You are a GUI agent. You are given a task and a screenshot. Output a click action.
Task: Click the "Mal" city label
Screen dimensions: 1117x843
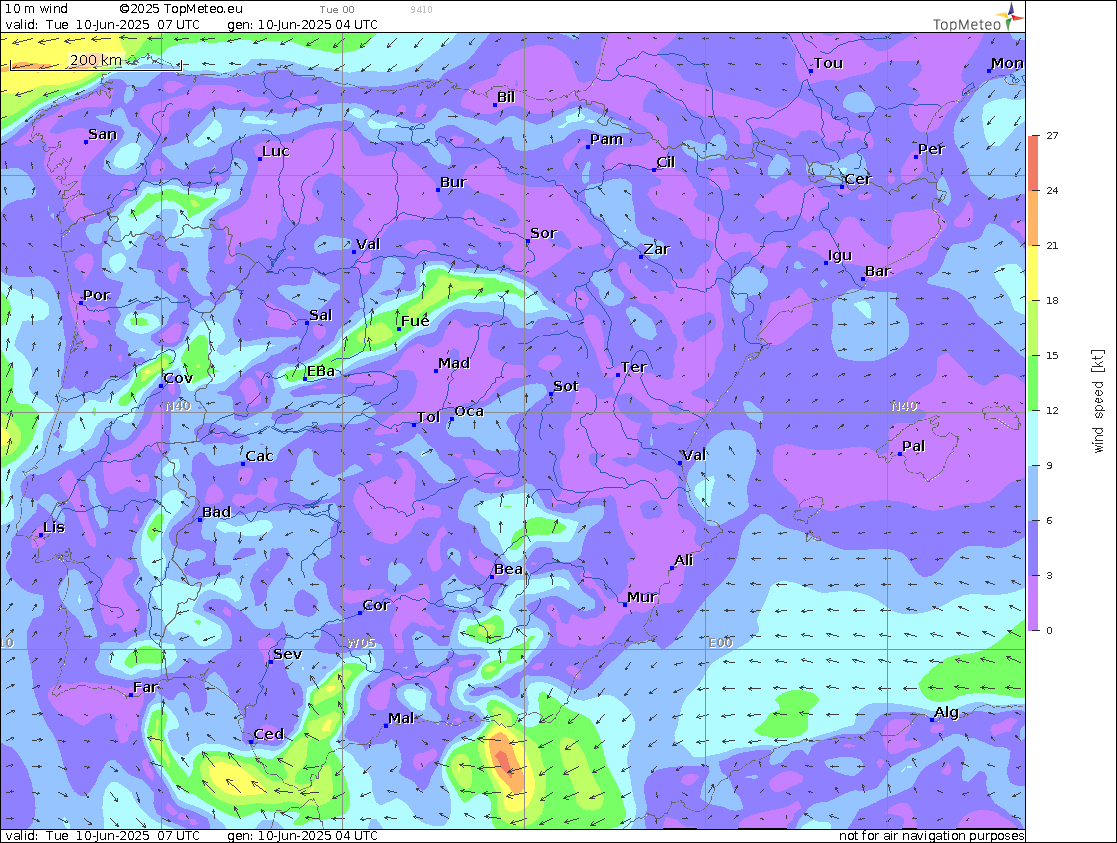pyautogui.click(x=400, y=718)
